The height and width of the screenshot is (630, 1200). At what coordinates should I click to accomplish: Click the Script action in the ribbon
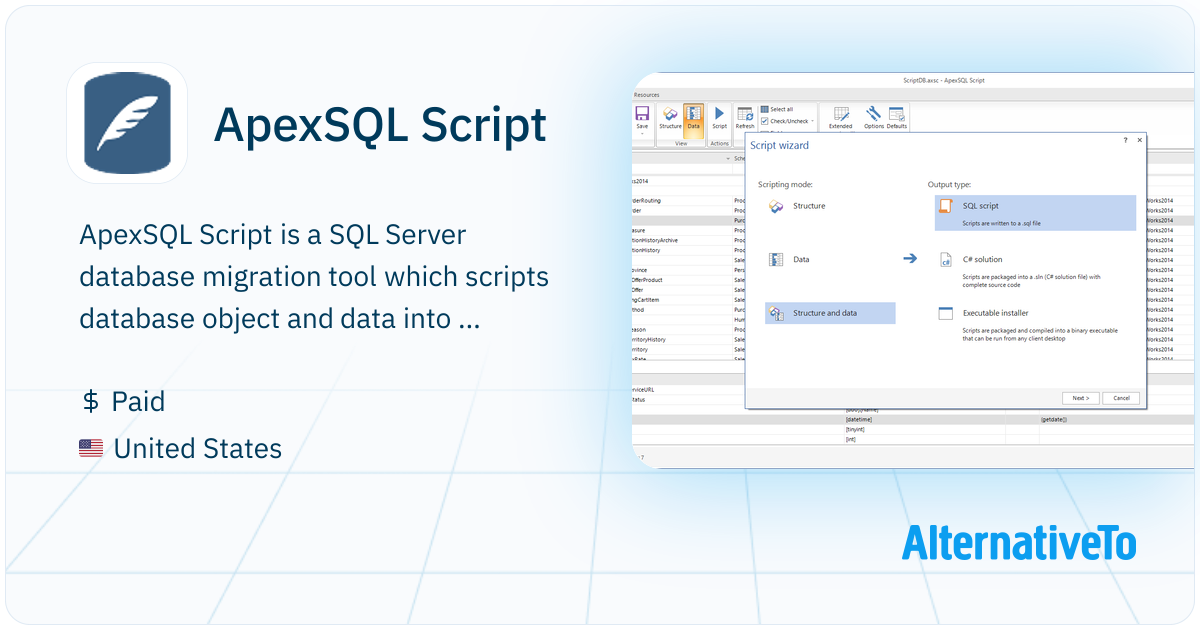click(x=719, y=118)
